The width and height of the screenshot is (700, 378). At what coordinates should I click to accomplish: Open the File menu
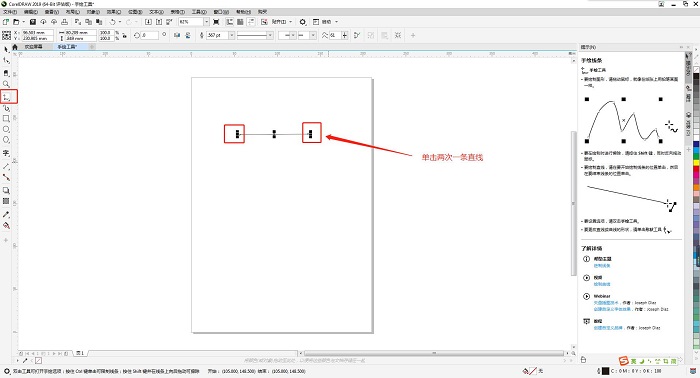[10, 12]
